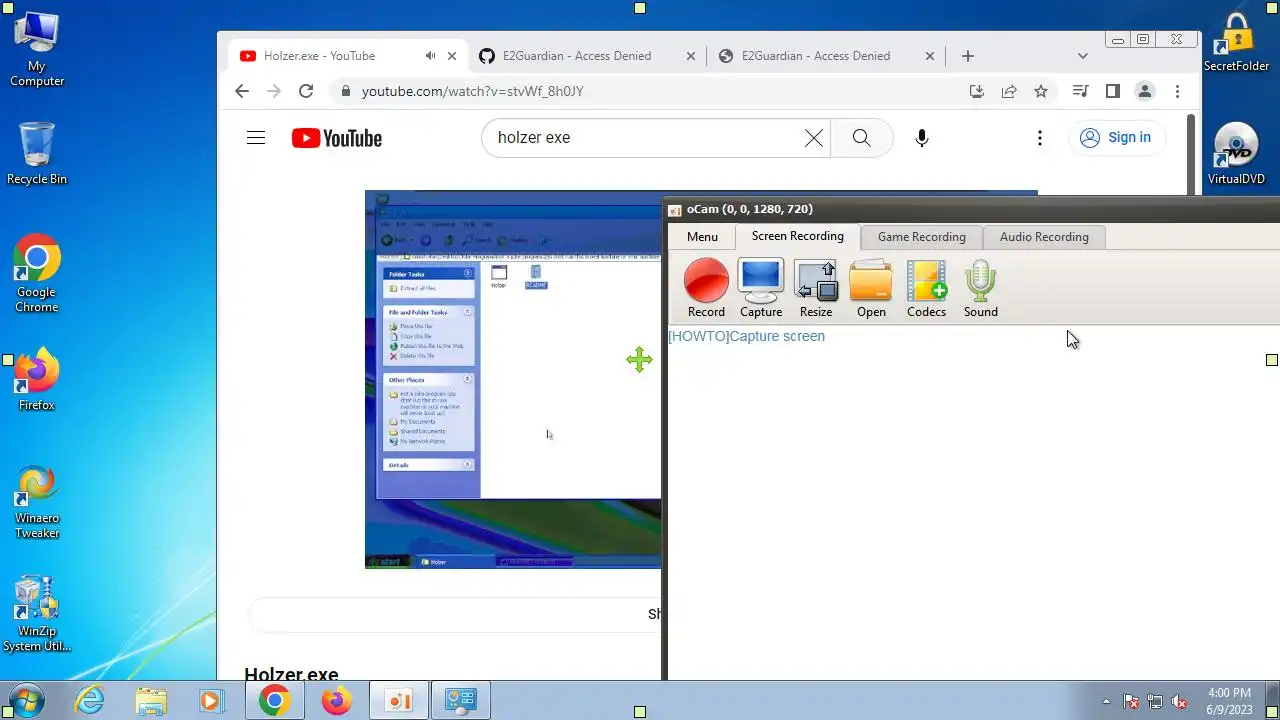The height and width of the screenshot is (720, 1280).
Task: Search with your voice microphone on YouTube
Action: click(922, 138)
